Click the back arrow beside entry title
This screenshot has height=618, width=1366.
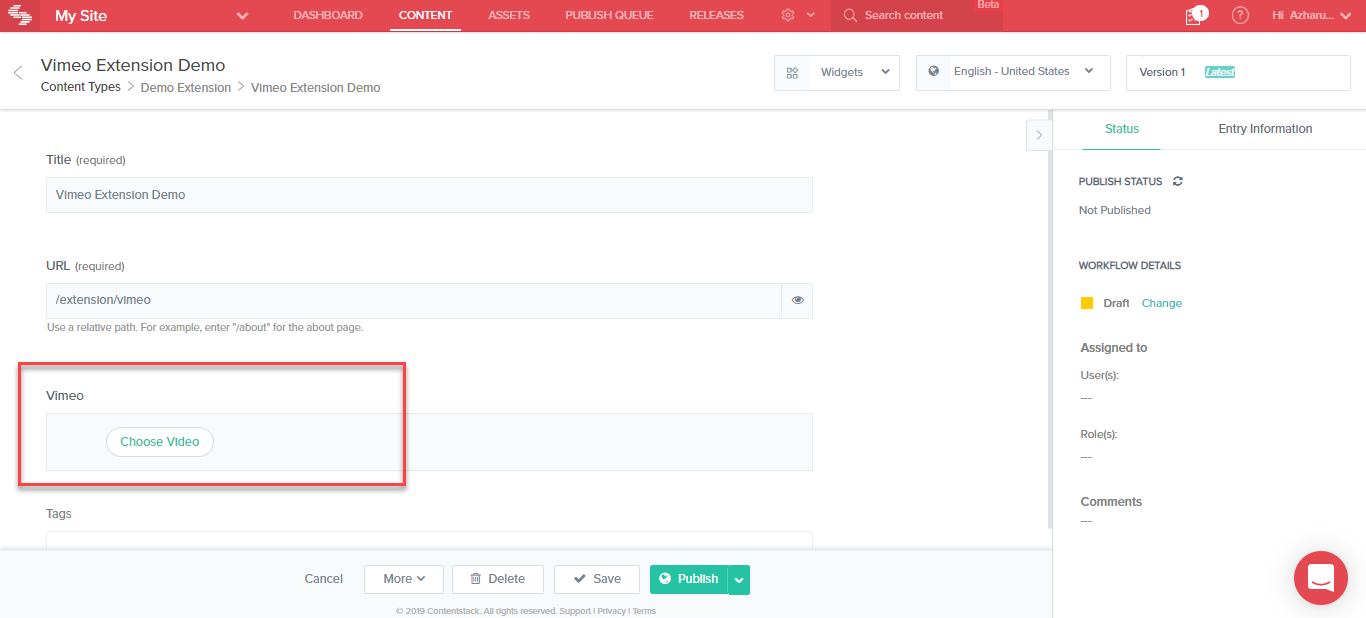(18, 73)
